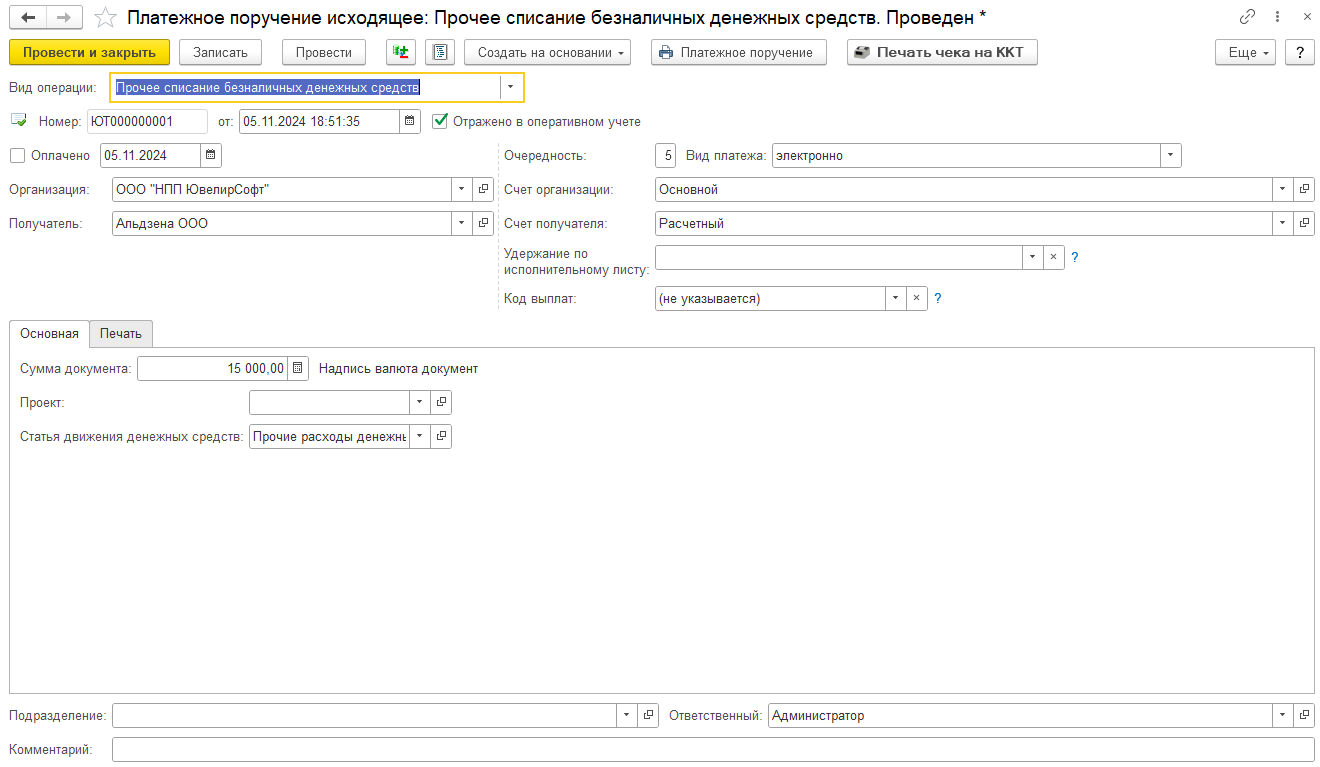1320x767 pixels.
Task: Expand the Счет получателя dropdown
Action: pos(1283,223)
